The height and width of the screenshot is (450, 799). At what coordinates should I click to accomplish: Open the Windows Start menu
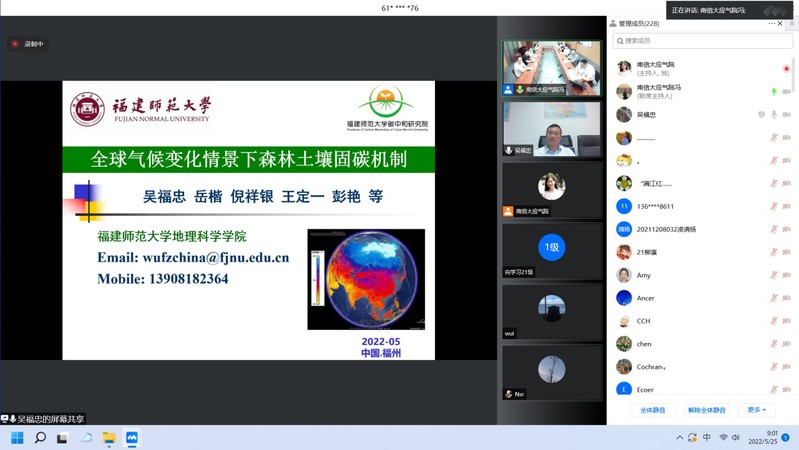coord(17,438)
